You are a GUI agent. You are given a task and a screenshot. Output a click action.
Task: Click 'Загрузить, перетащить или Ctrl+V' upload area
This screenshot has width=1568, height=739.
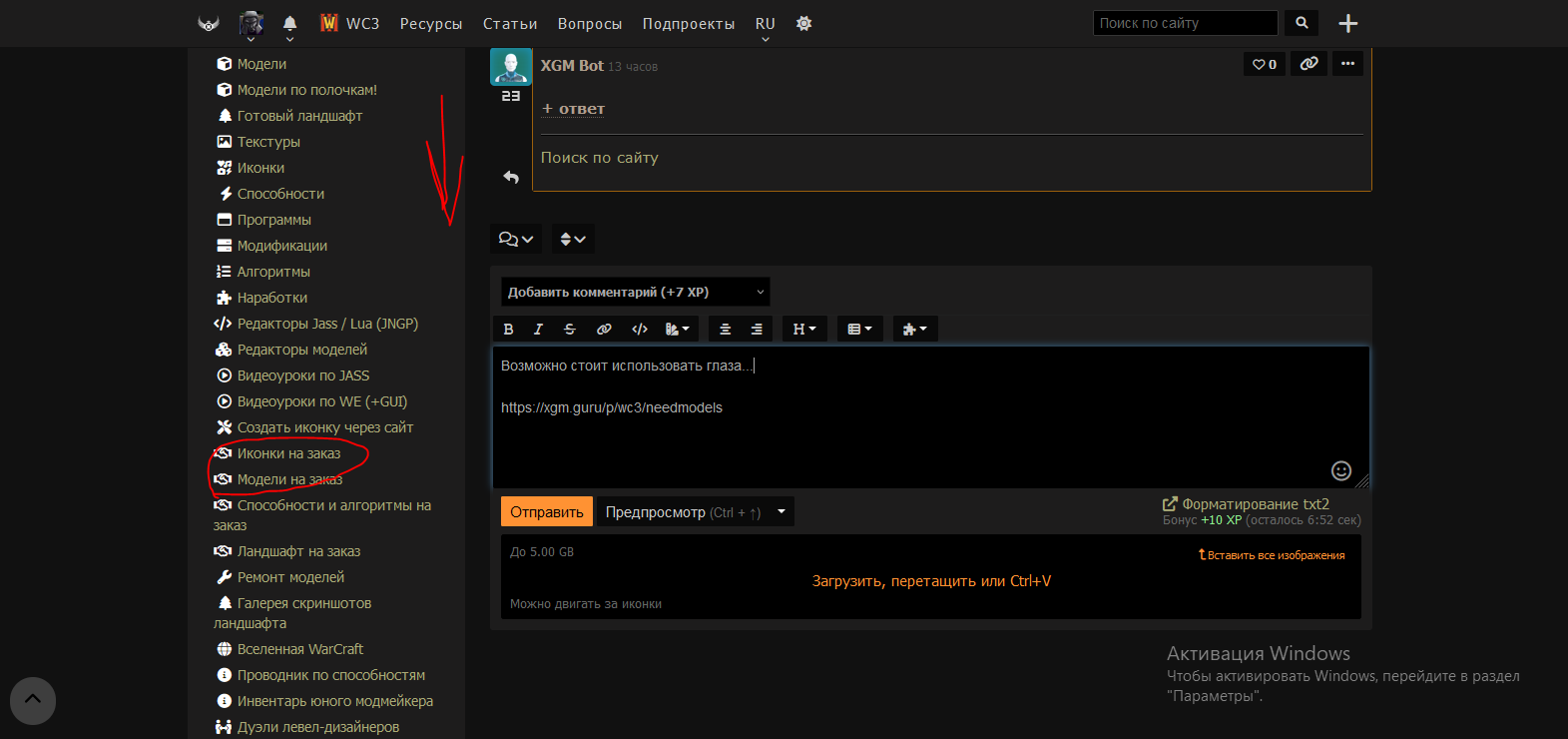(x=931, y=581)
